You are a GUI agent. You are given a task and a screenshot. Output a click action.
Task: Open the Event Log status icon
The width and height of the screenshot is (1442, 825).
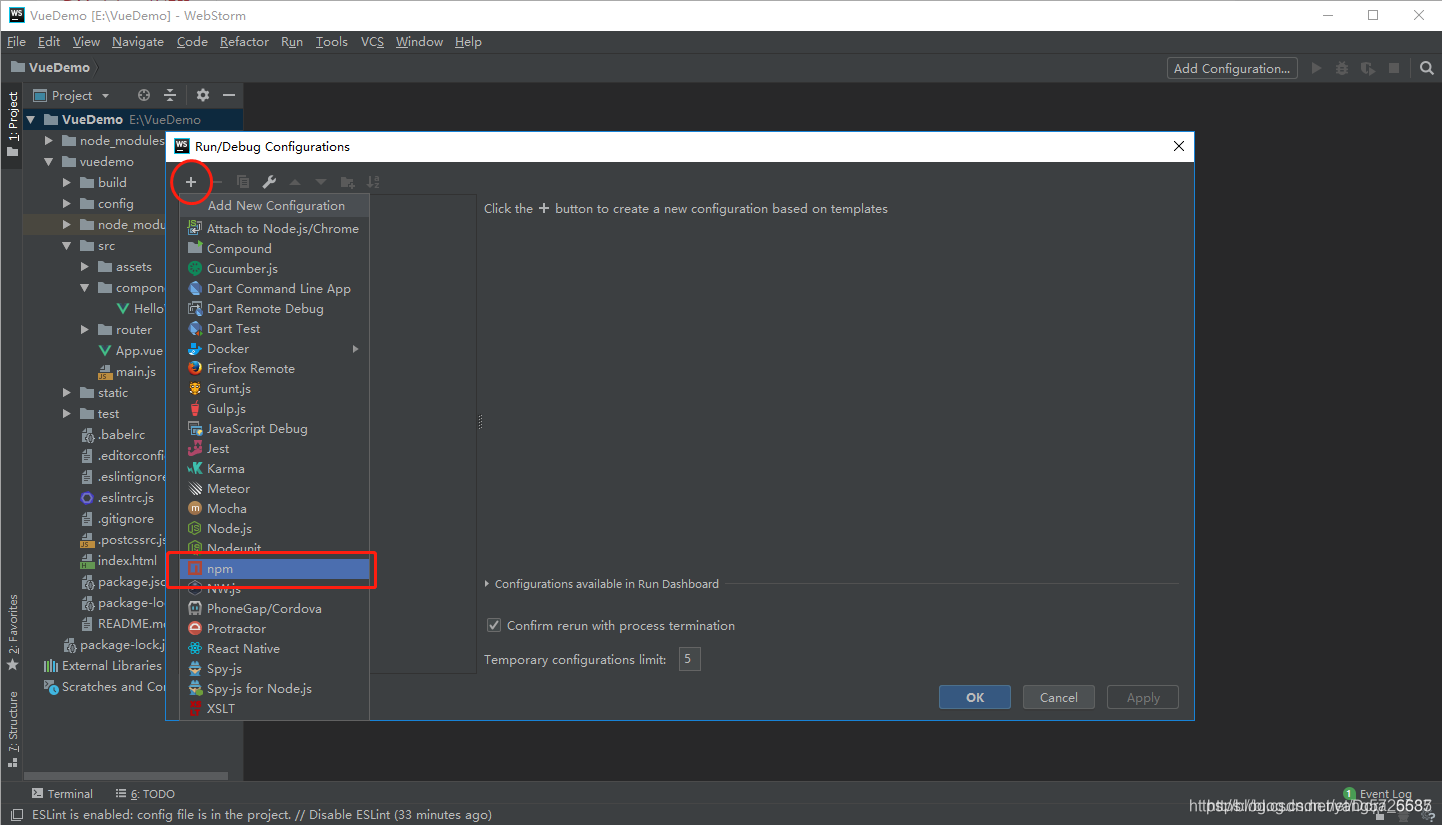(1349, 794)
